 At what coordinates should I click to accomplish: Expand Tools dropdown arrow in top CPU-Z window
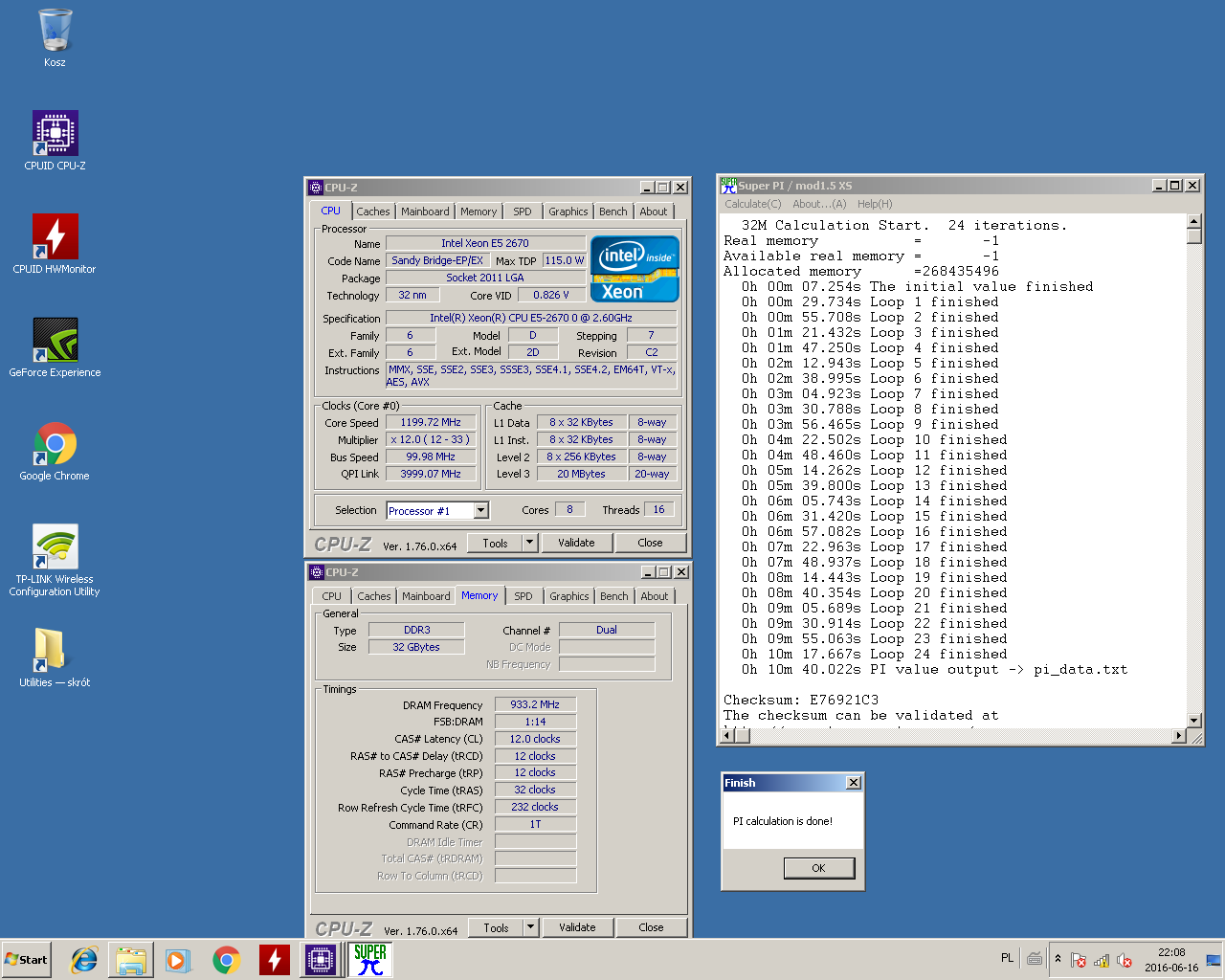[530, 543]
